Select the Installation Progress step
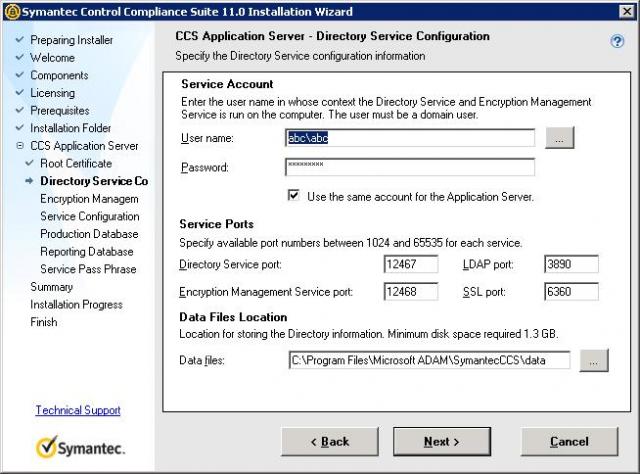Image resolution: width=640 pixels, height=474 pixels. click(76, 304)
